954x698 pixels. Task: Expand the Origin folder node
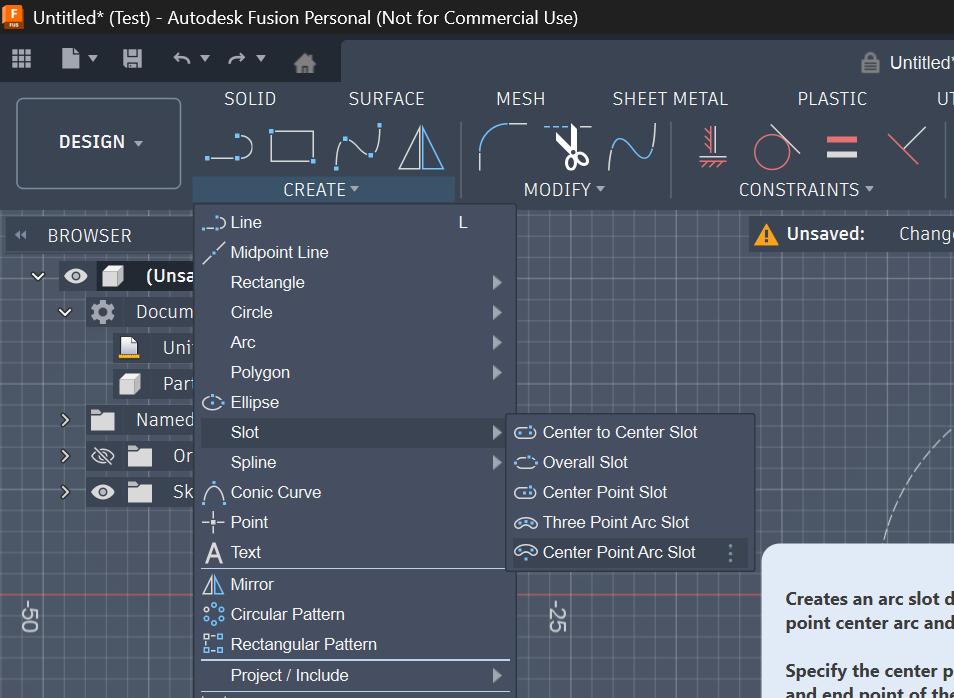65,456
